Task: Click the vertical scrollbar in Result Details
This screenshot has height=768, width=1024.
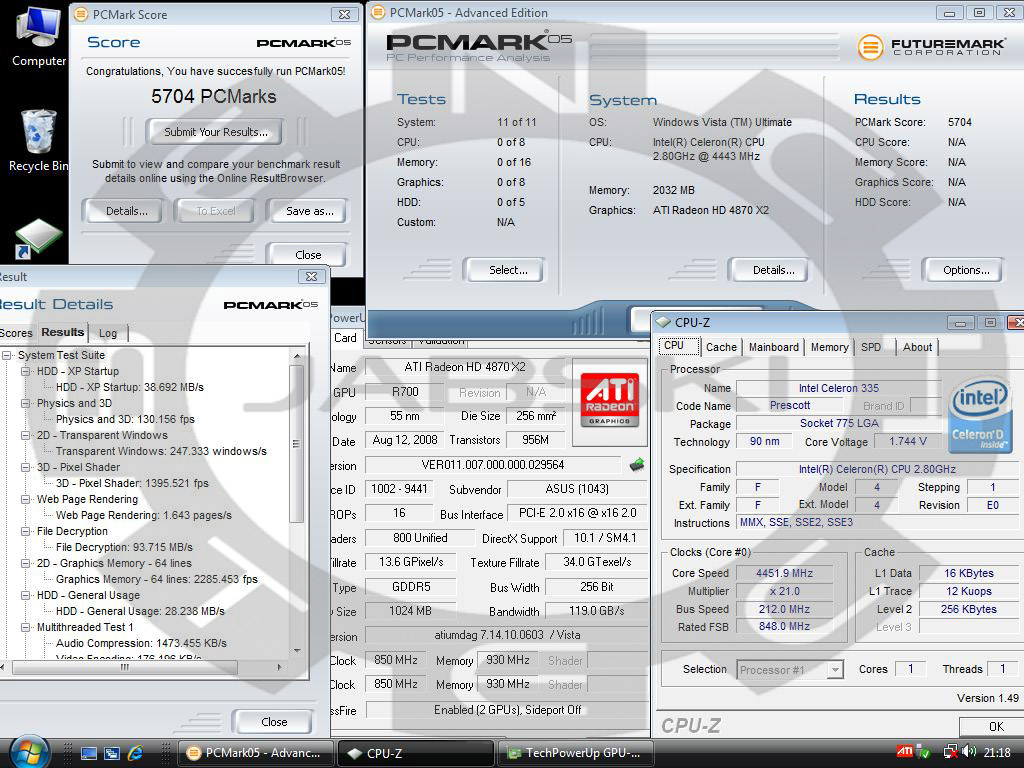Action: tap(296, 444)
